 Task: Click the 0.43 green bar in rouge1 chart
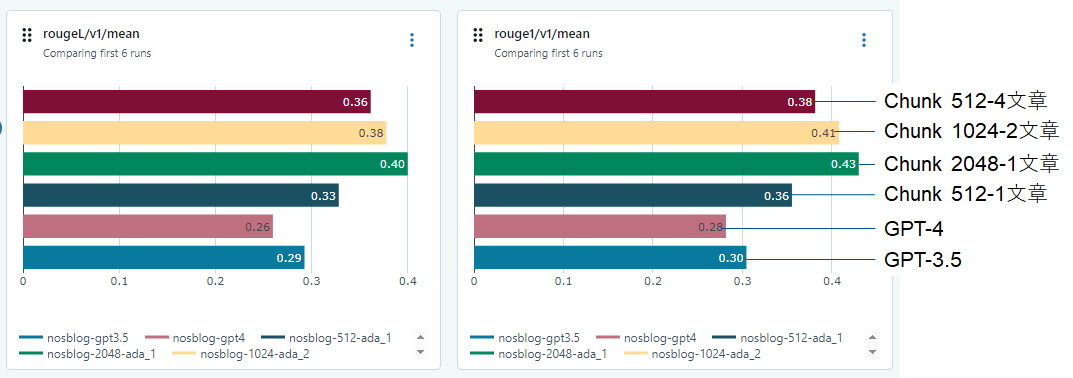point(666,164)
